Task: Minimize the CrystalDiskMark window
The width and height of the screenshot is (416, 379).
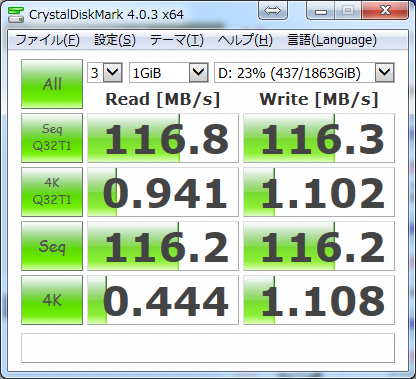Action: click(320, 12)
